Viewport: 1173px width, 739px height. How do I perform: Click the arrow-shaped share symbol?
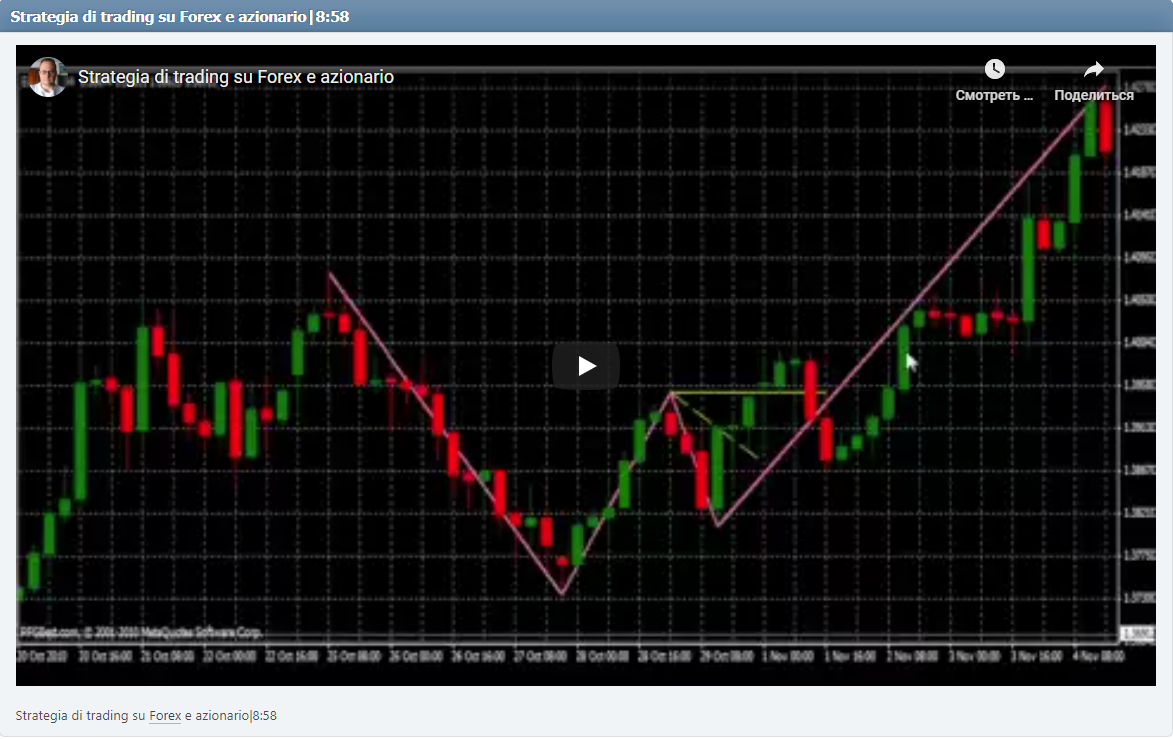(1092, 68)
